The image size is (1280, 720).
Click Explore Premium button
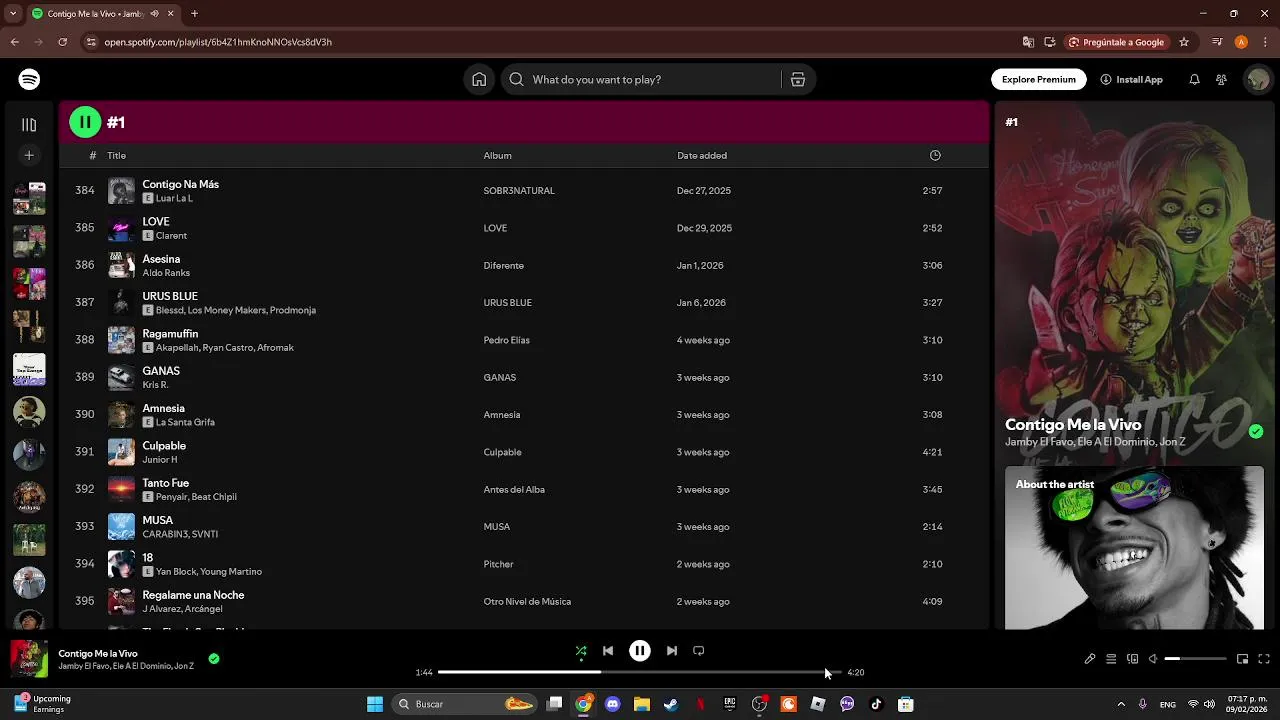[x=1039, y=79]
